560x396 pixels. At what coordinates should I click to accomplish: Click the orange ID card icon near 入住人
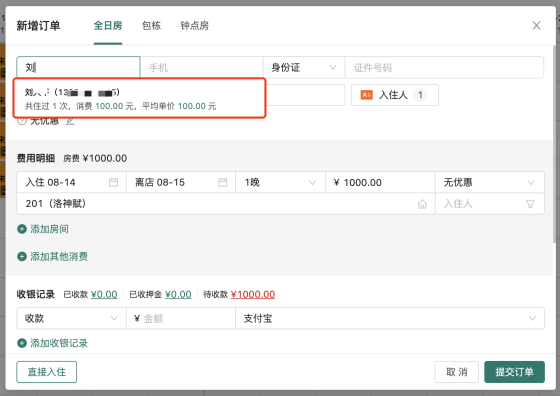click(366, 95)
